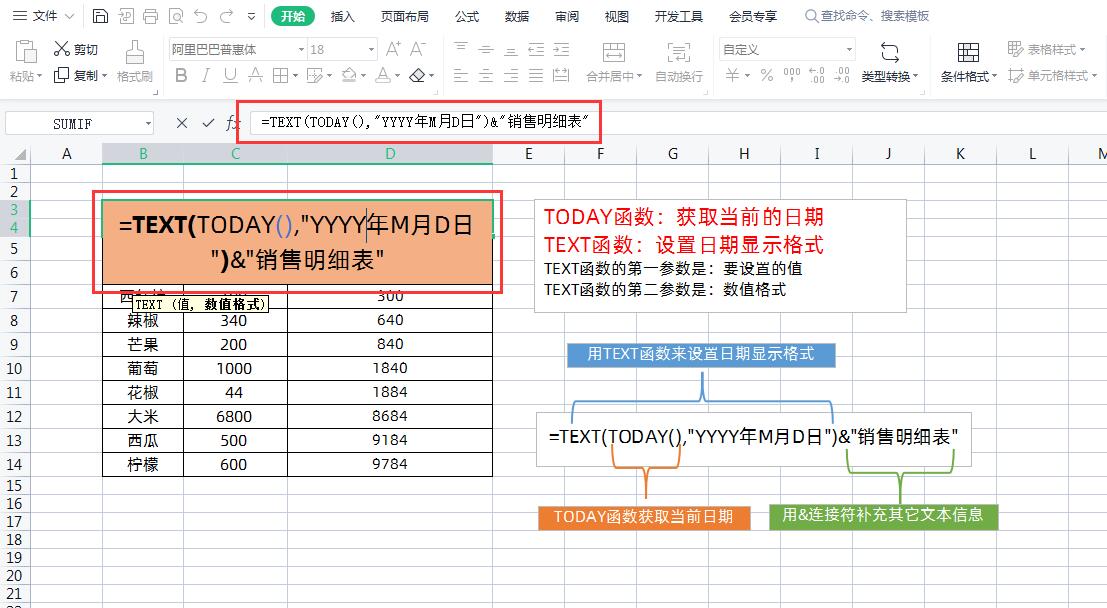1107x608 pixels.
Task: Decrease font size with A- icon
Action: point(418,49)
